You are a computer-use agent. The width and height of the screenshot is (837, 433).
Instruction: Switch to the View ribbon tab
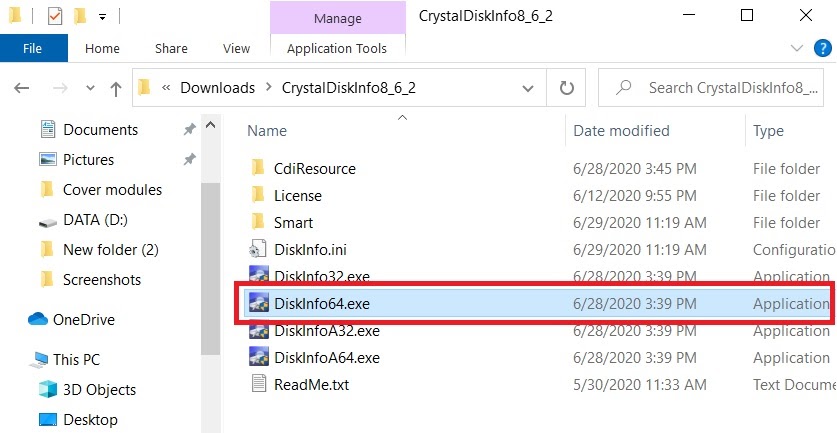[x=236, y=49]
